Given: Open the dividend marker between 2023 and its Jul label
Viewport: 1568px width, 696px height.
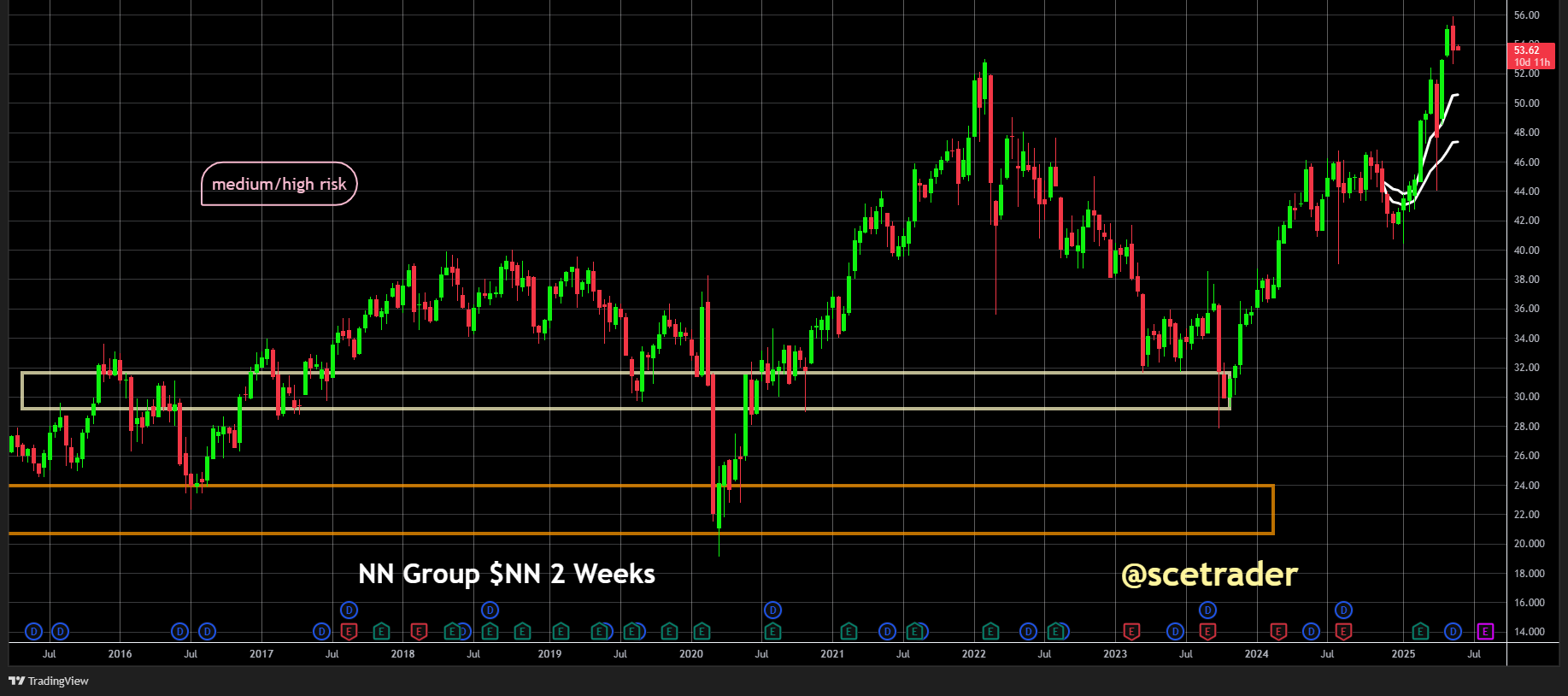Looking at the screenshot, I should pyautogui.click(x=1176, y=632).
